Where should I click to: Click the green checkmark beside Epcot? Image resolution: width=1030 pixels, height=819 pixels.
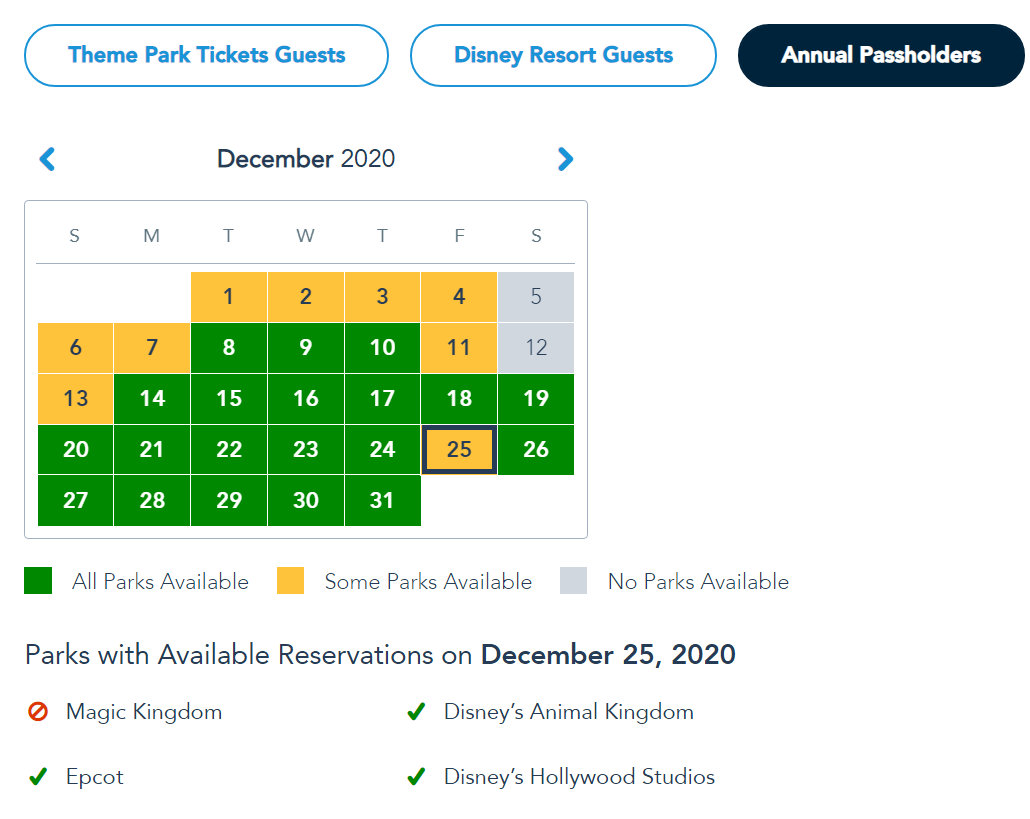(37, 776)
